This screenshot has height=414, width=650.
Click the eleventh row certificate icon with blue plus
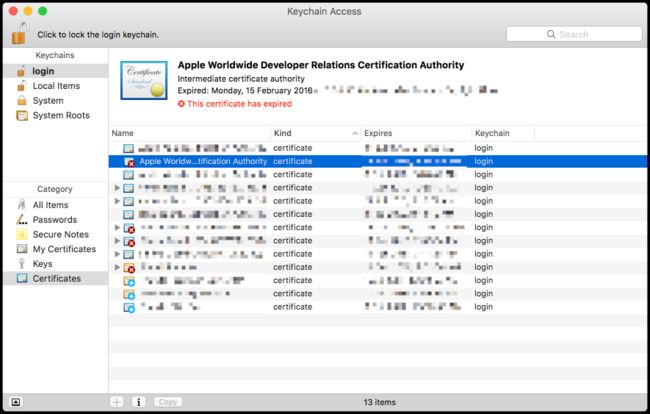(x=129, y=281)
